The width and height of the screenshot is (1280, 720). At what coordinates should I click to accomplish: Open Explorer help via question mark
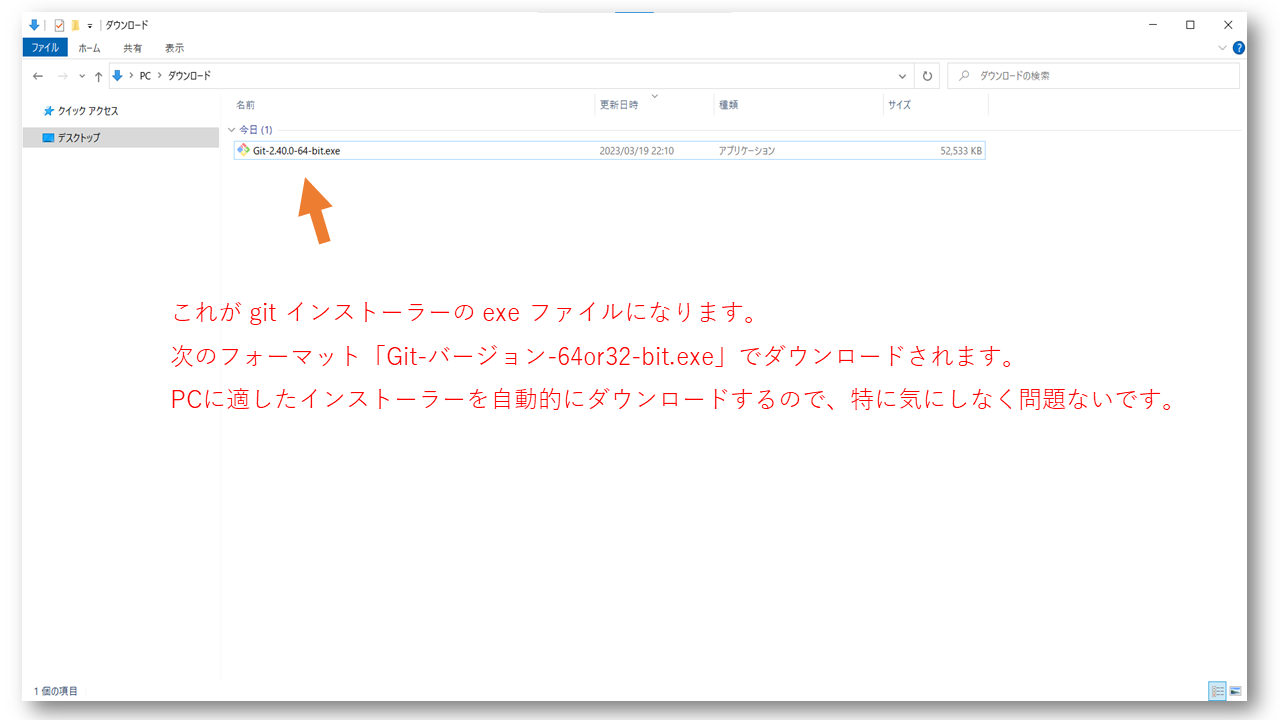[x=1239, y=48]
